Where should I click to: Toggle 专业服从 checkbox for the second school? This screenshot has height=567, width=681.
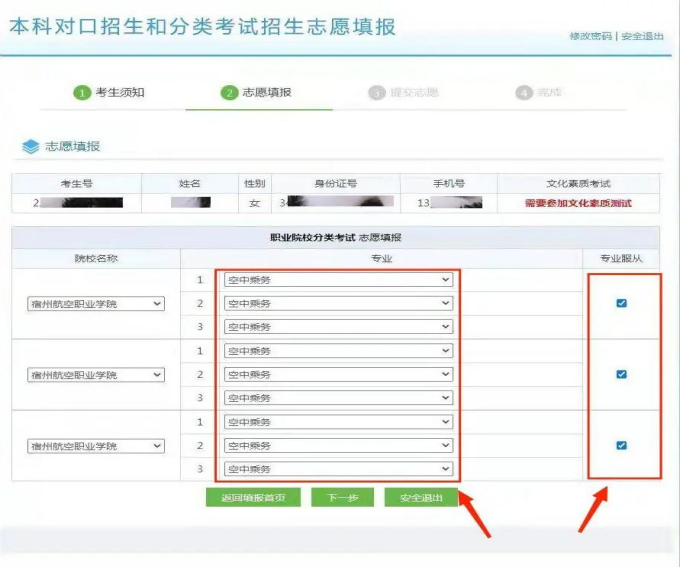[x=621, y=374]
